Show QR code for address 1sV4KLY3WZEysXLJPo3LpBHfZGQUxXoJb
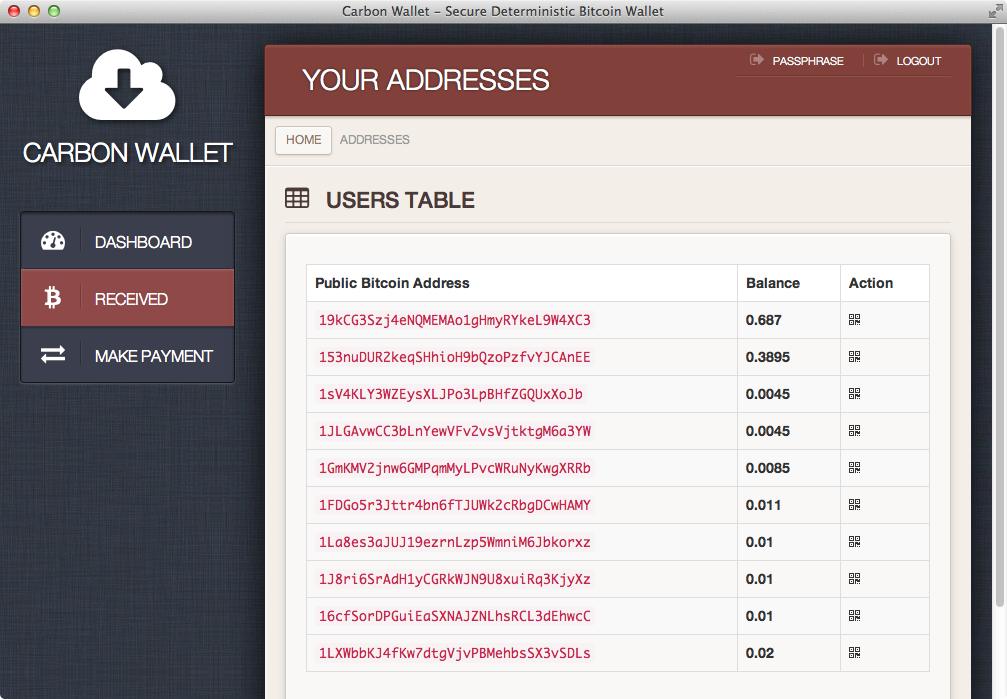The height and width of the screenshot is (699, 1007). tap(854, 393)
